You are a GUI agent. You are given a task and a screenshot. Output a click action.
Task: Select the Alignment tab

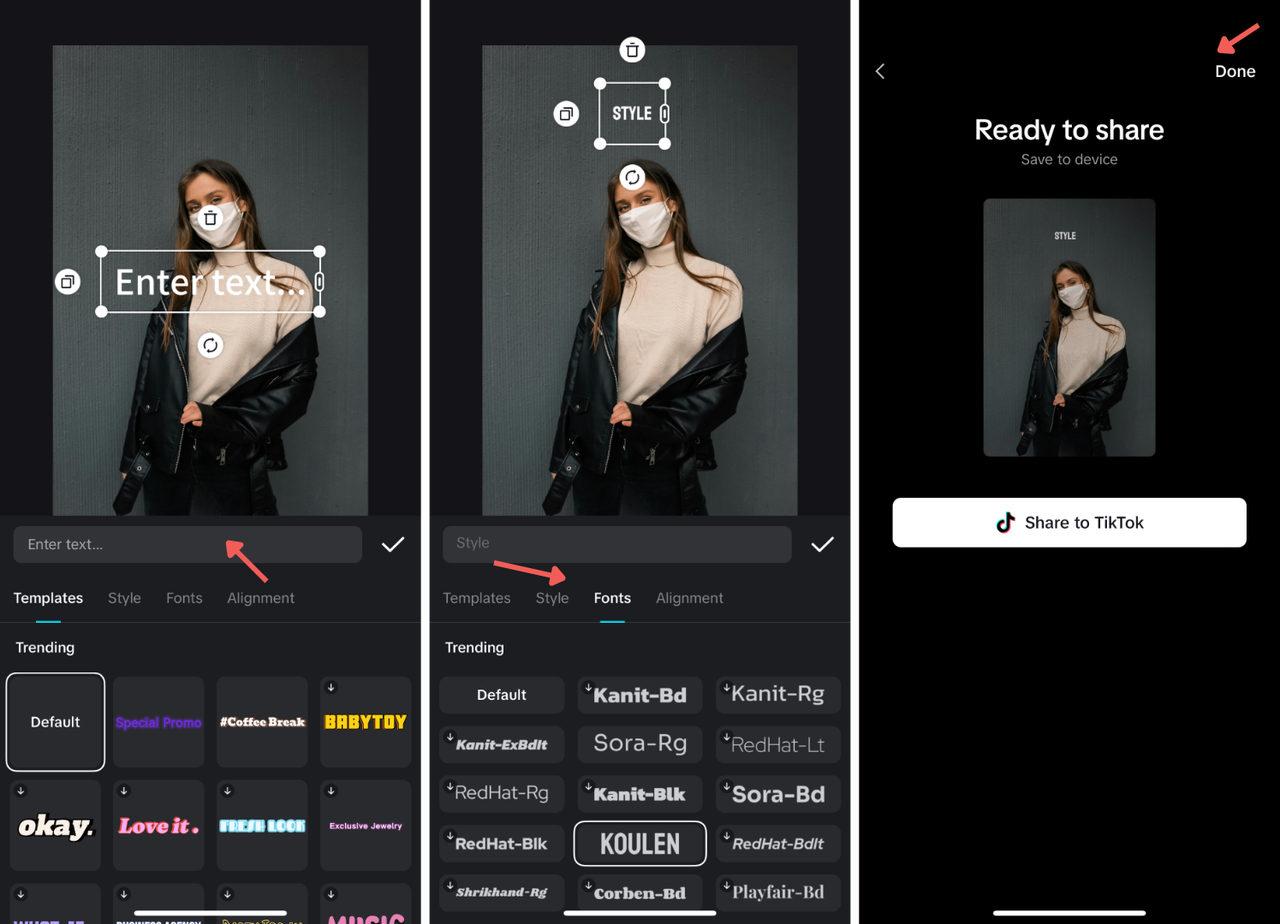coord(260,597)
